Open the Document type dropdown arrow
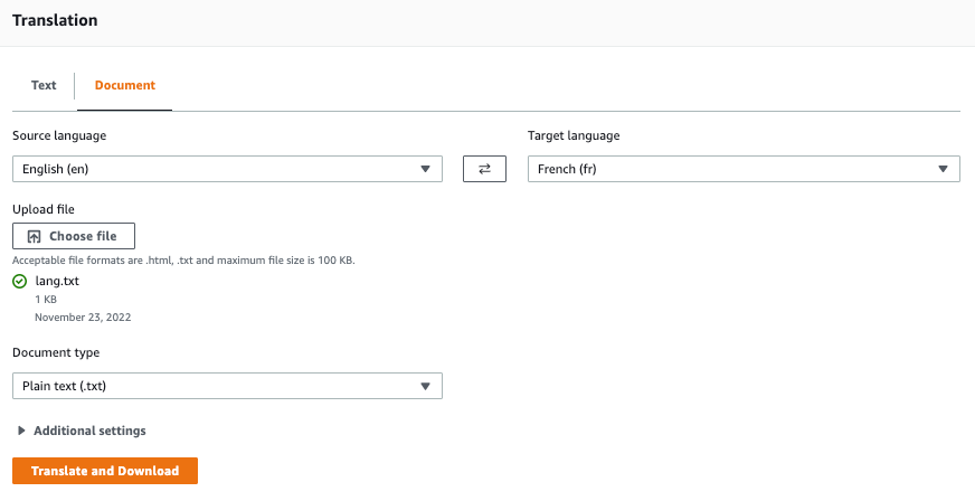The image size is (977, 502). (x=426, y=386)
